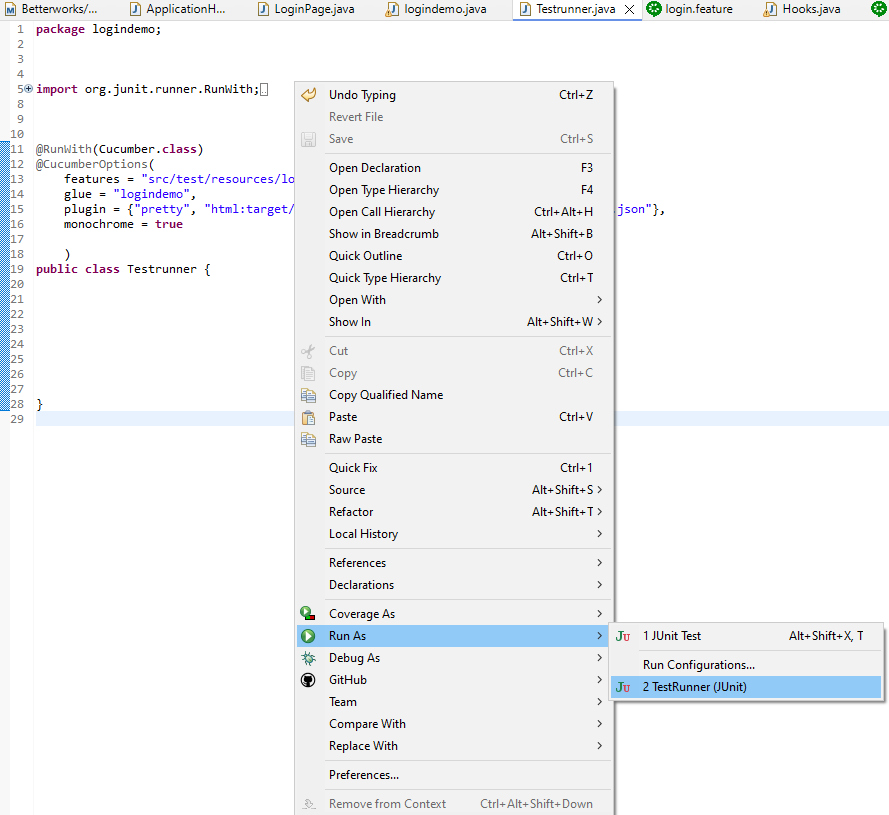The width and height of the screenshot is (889, 815).
Task: Expand the References submenu arrow
Action: [599, 563]
